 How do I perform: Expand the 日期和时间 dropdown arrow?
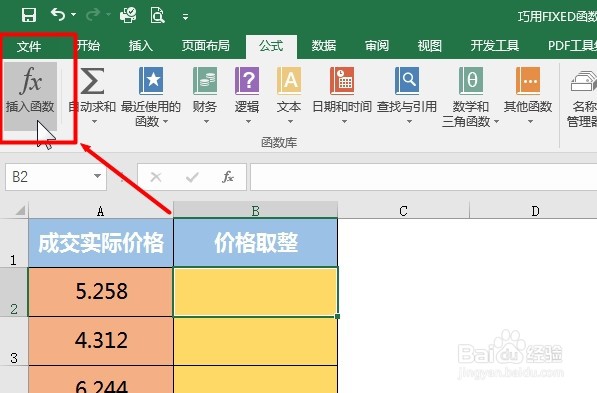[x=344, y=122]
